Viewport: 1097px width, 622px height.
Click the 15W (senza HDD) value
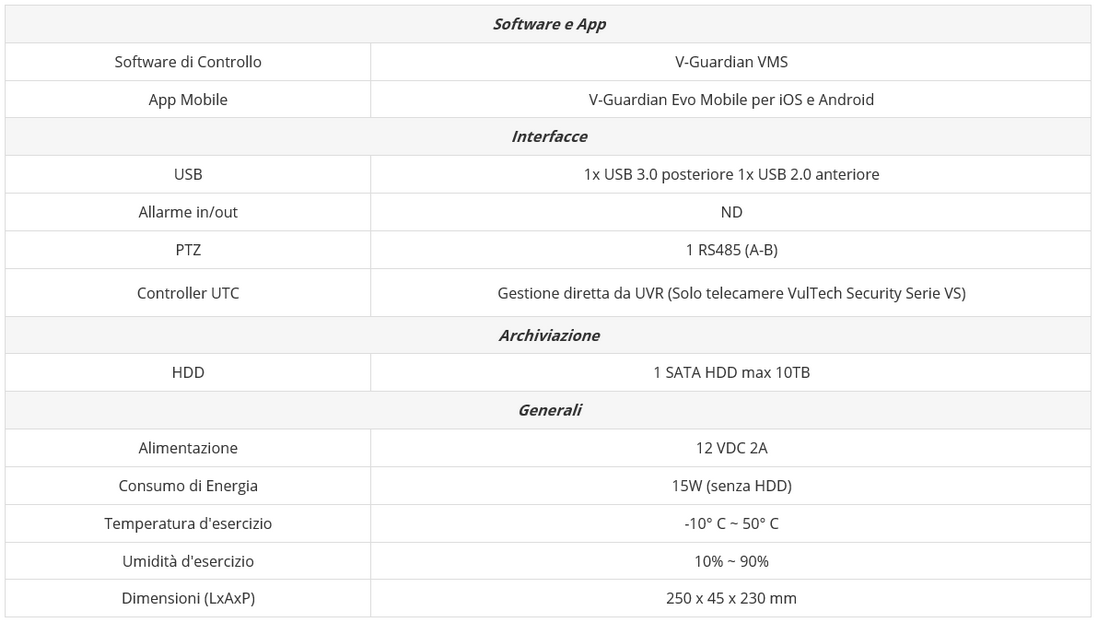(731, 486)
